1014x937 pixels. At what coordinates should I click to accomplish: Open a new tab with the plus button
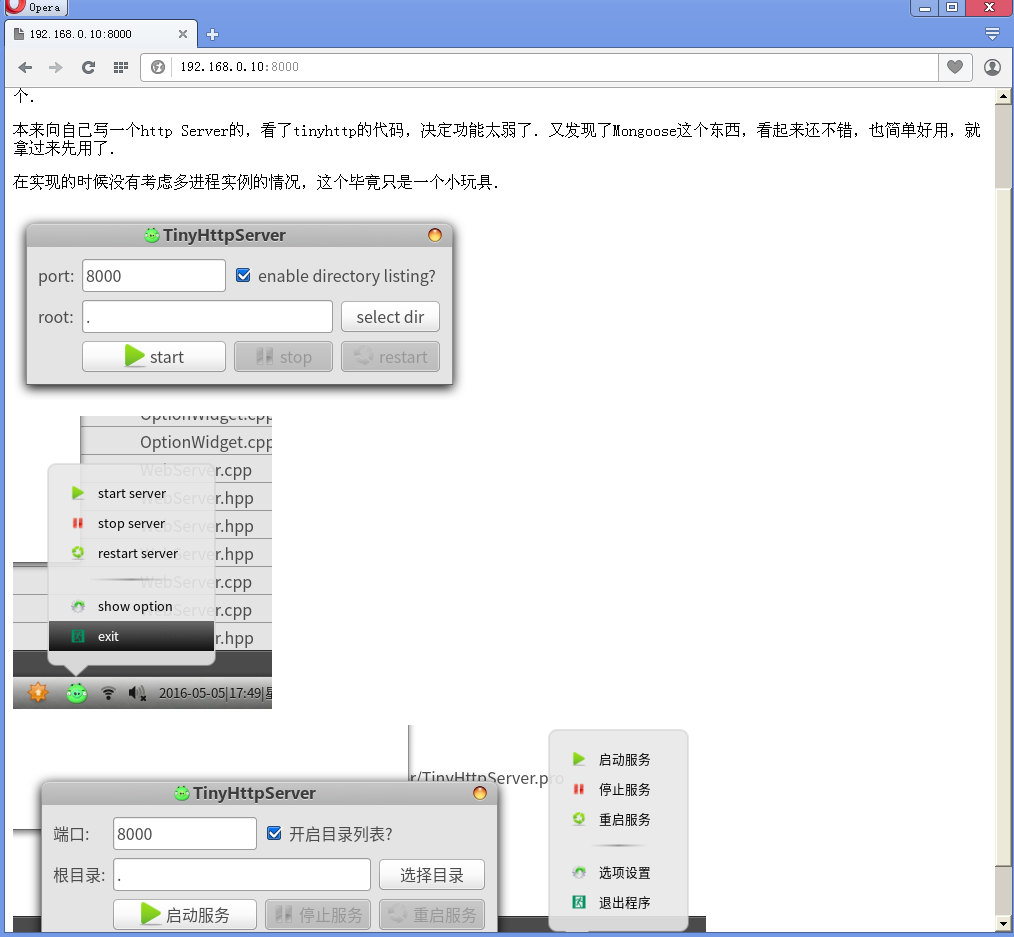(210, 32)
